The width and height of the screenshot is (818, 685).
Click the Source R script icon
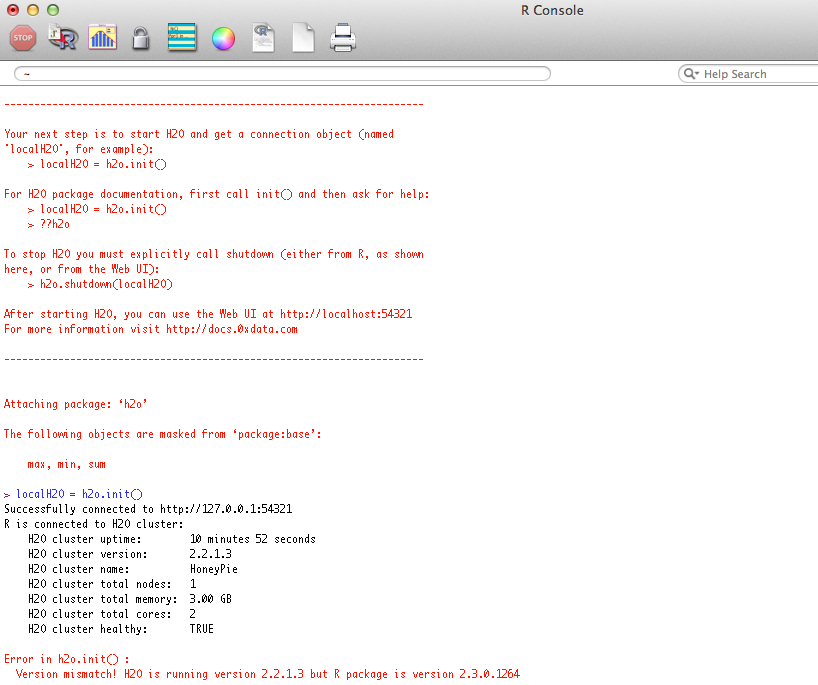pyautogui.click(x=64, y=39)
